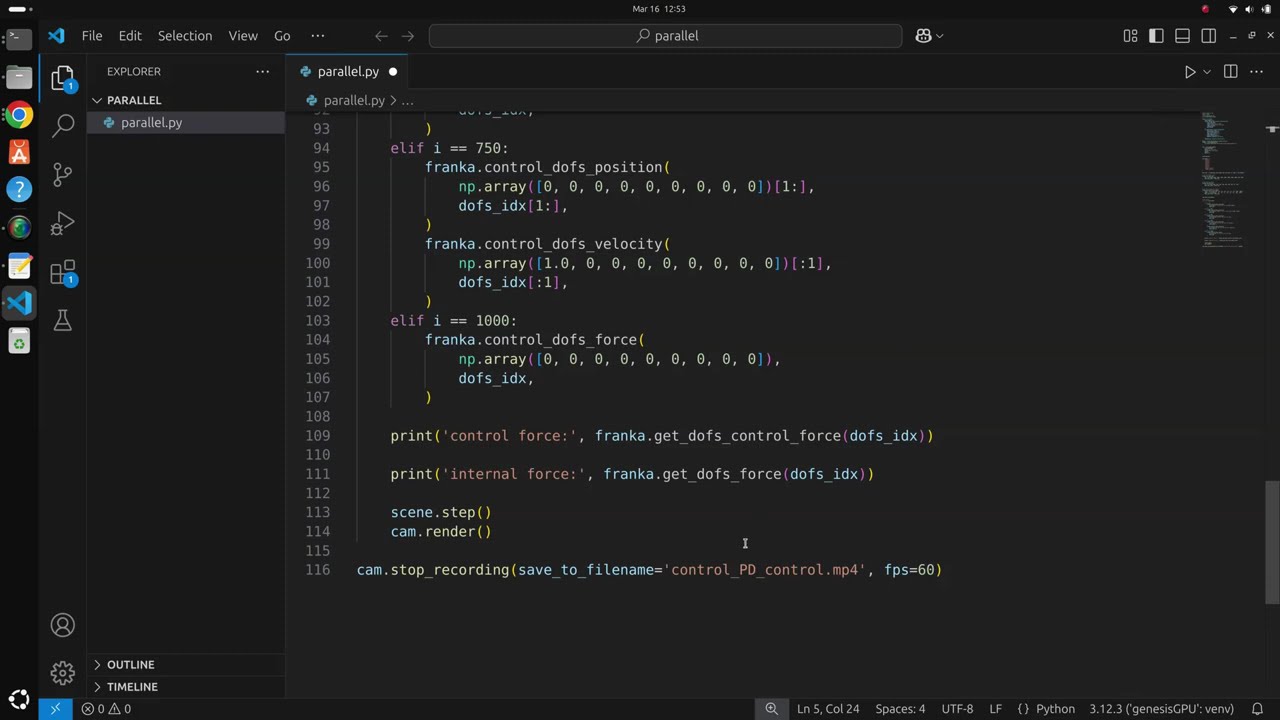Viewport: 1280px width, 720px height.
Task: Collapse the PARALLEL folder section
Action: click(x=134, y=100)
